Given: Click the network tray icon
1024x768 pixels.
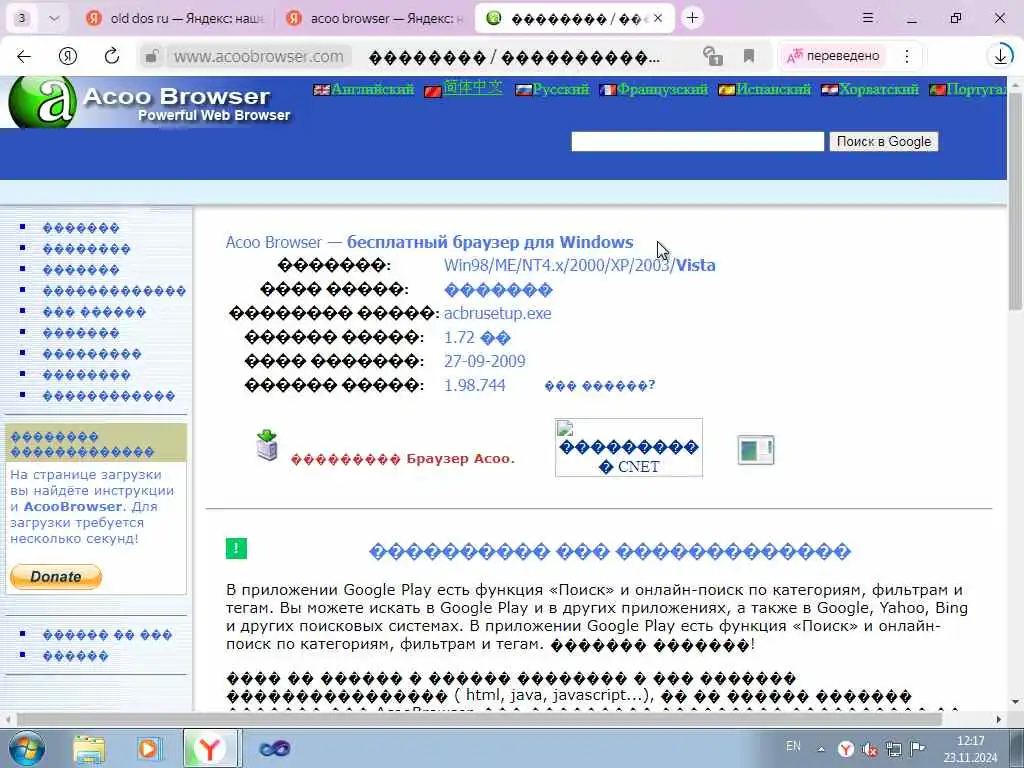Looking at the screenshot, I should click(893, 749).
